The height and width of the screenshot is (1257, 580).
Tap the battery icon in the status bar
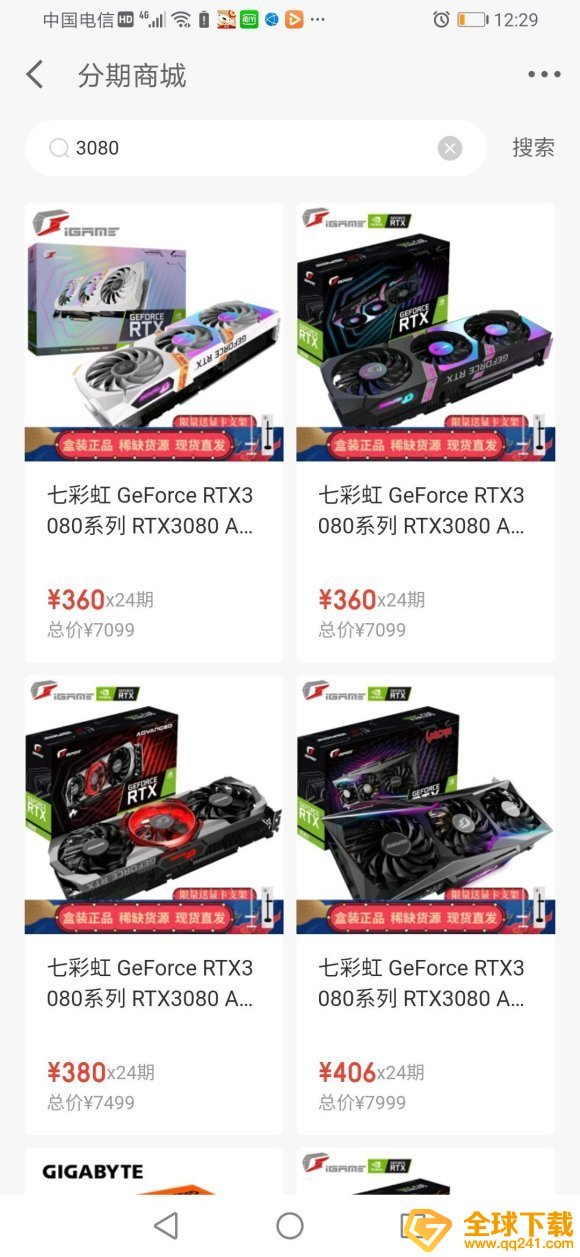[472, 19]
